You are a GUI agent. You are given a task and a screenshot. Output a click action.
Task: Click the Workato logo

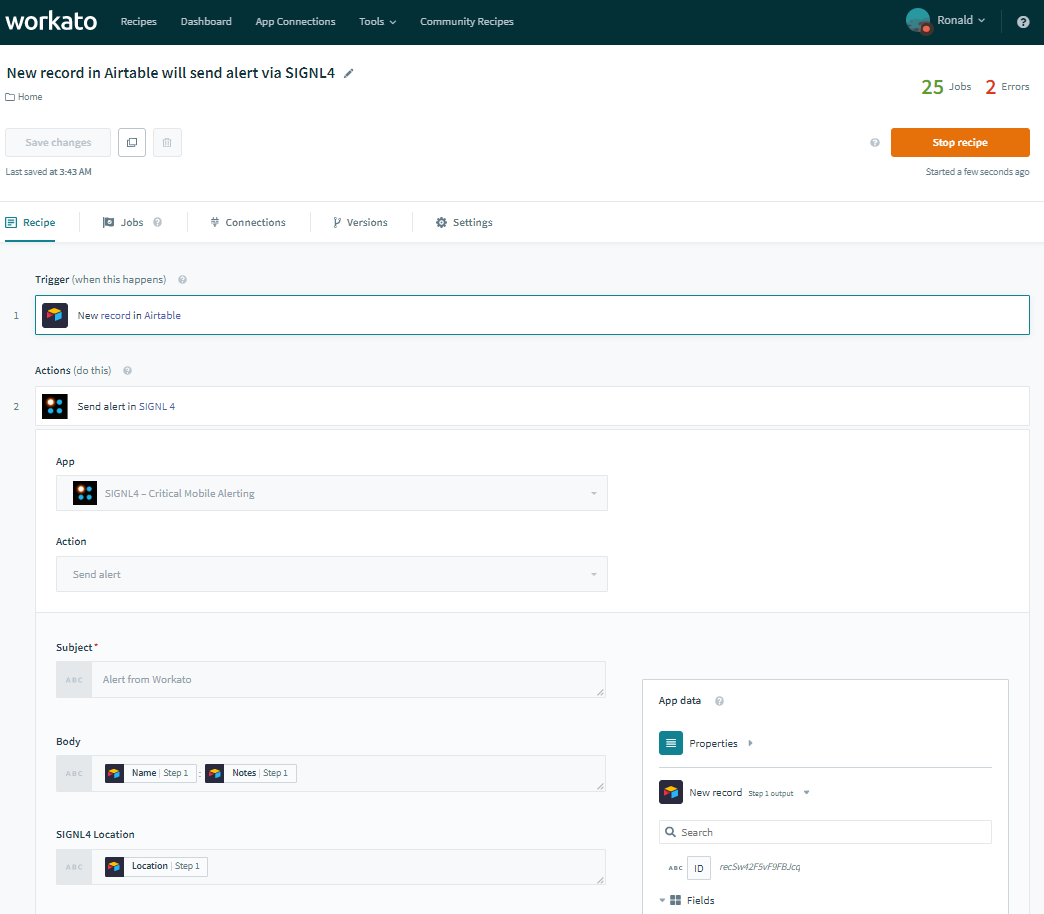coord(51,21)
